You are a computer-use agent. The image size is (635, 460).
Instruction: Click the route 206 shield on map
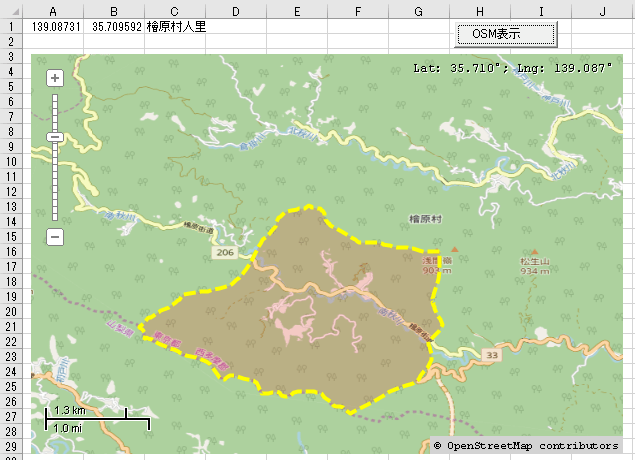225,252
